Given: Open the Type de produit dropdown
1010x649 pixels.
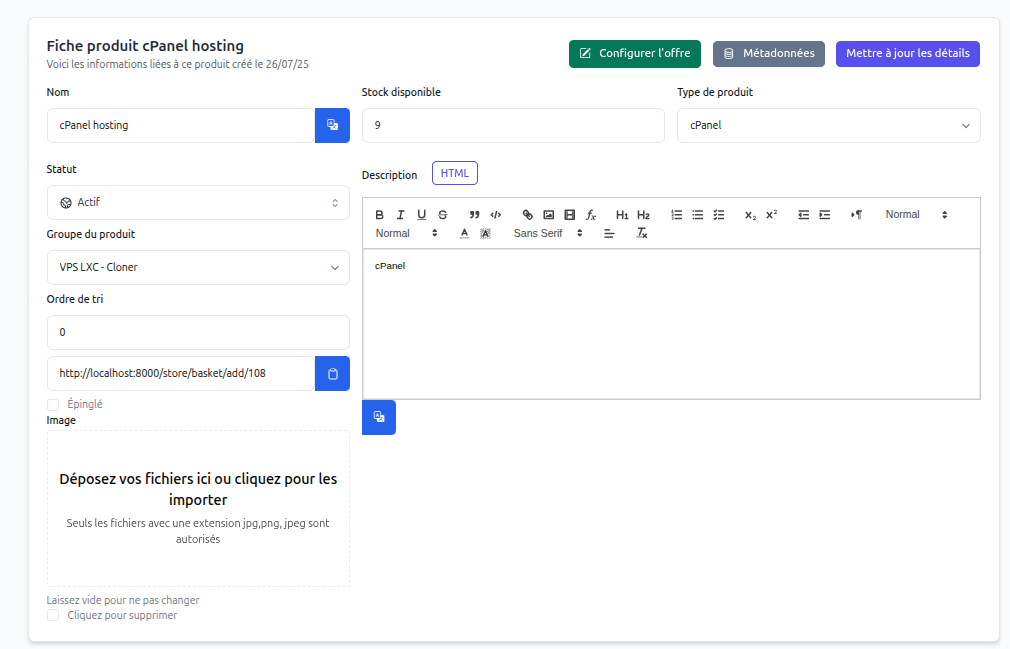Looking at the screenshot, I should pyautogui.click(x=828, y=126).
